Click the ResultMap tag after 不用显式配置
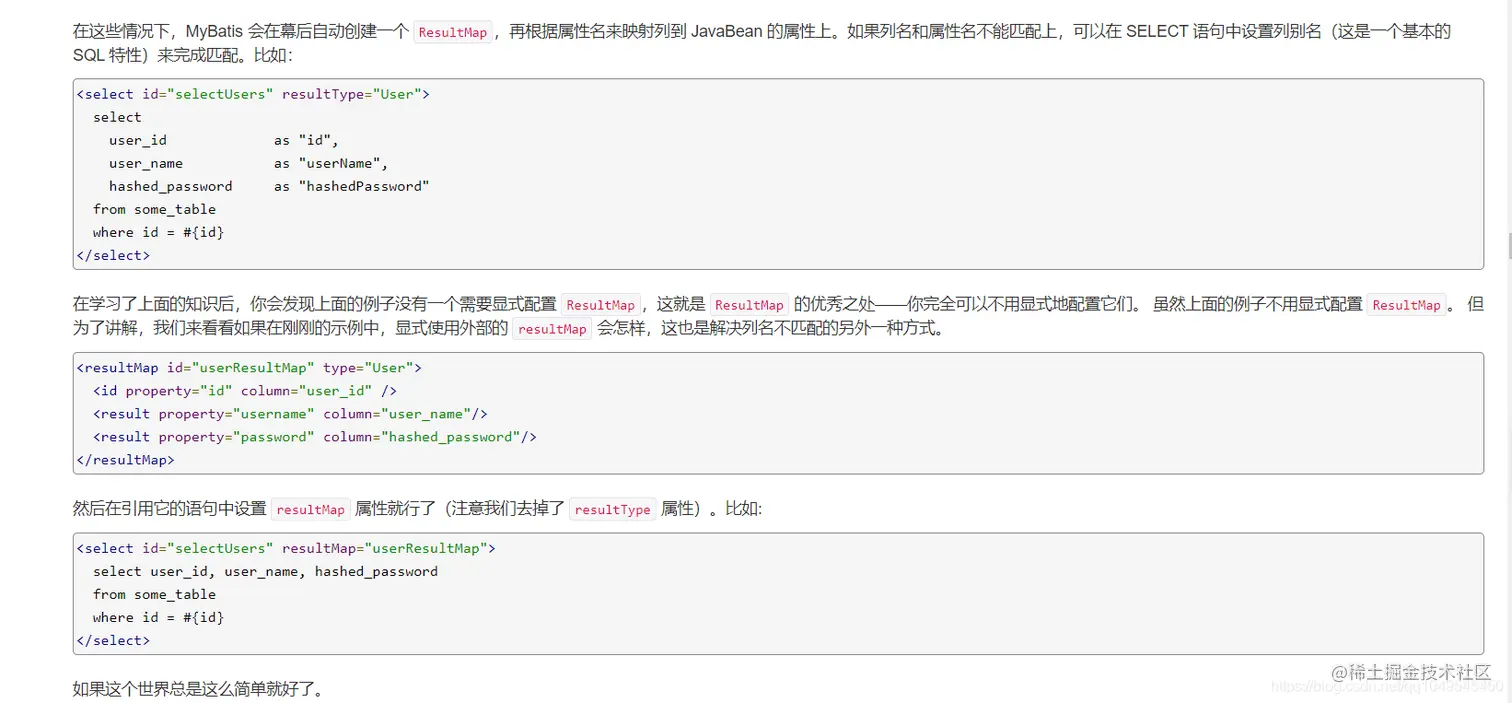This screenshot has height=703, width=1512. 1406,305
